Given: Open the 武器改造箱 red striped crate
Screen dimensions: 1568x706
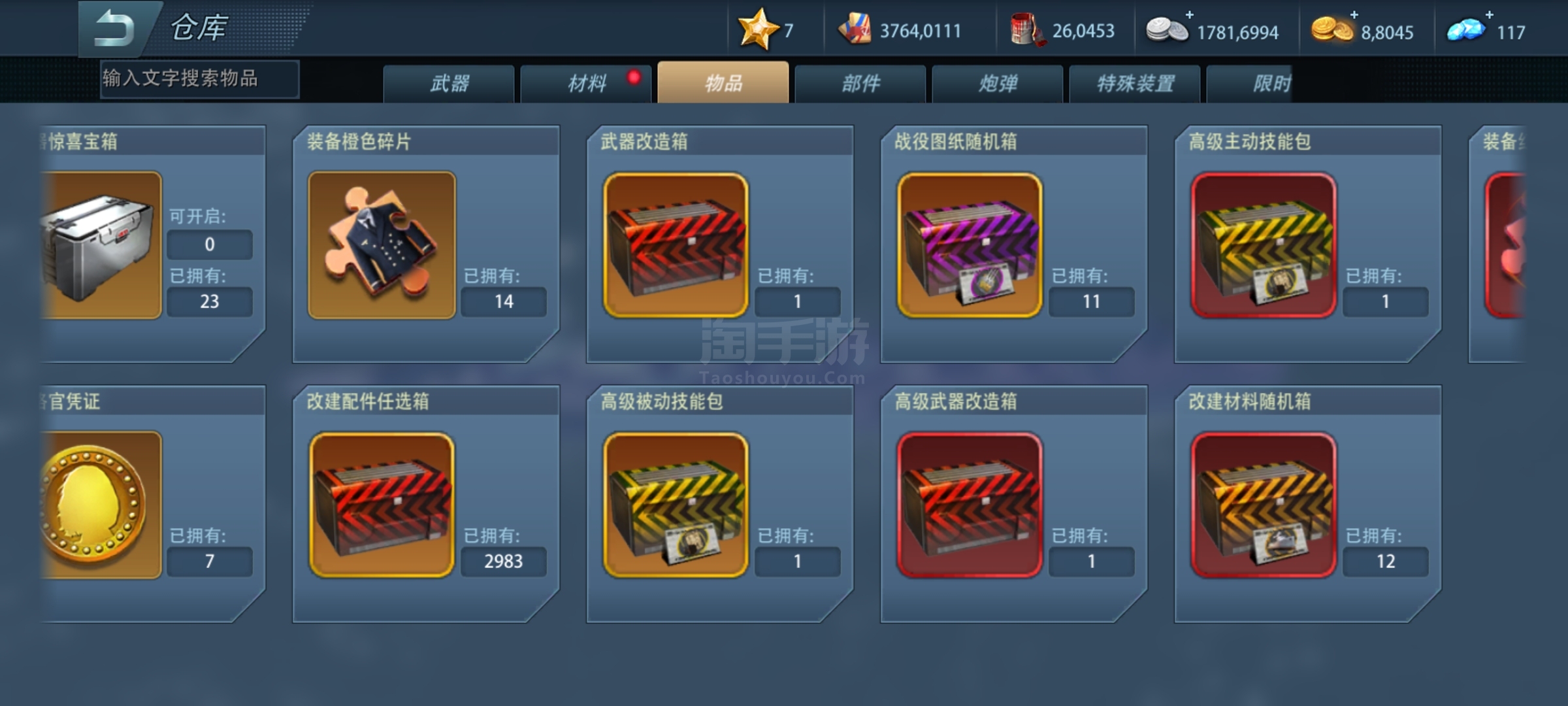Looking at the screenshot, I should (x=676, y=245).
